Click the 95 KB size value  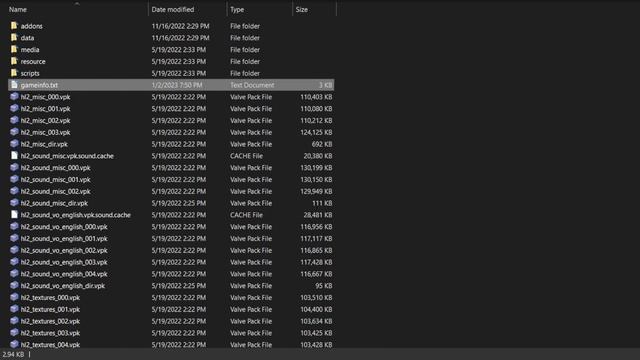pyautogui.click(x=323, y=286)
